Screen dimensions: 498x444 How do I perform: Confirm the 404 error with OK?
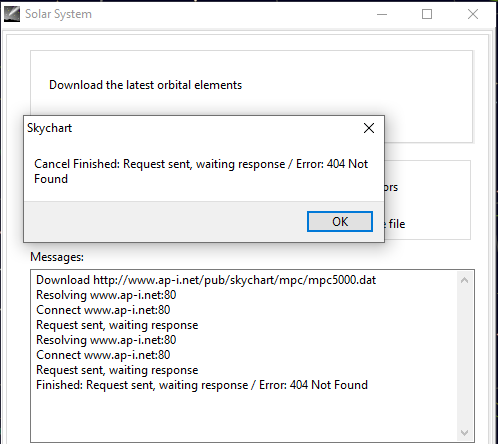click(340, 221)
